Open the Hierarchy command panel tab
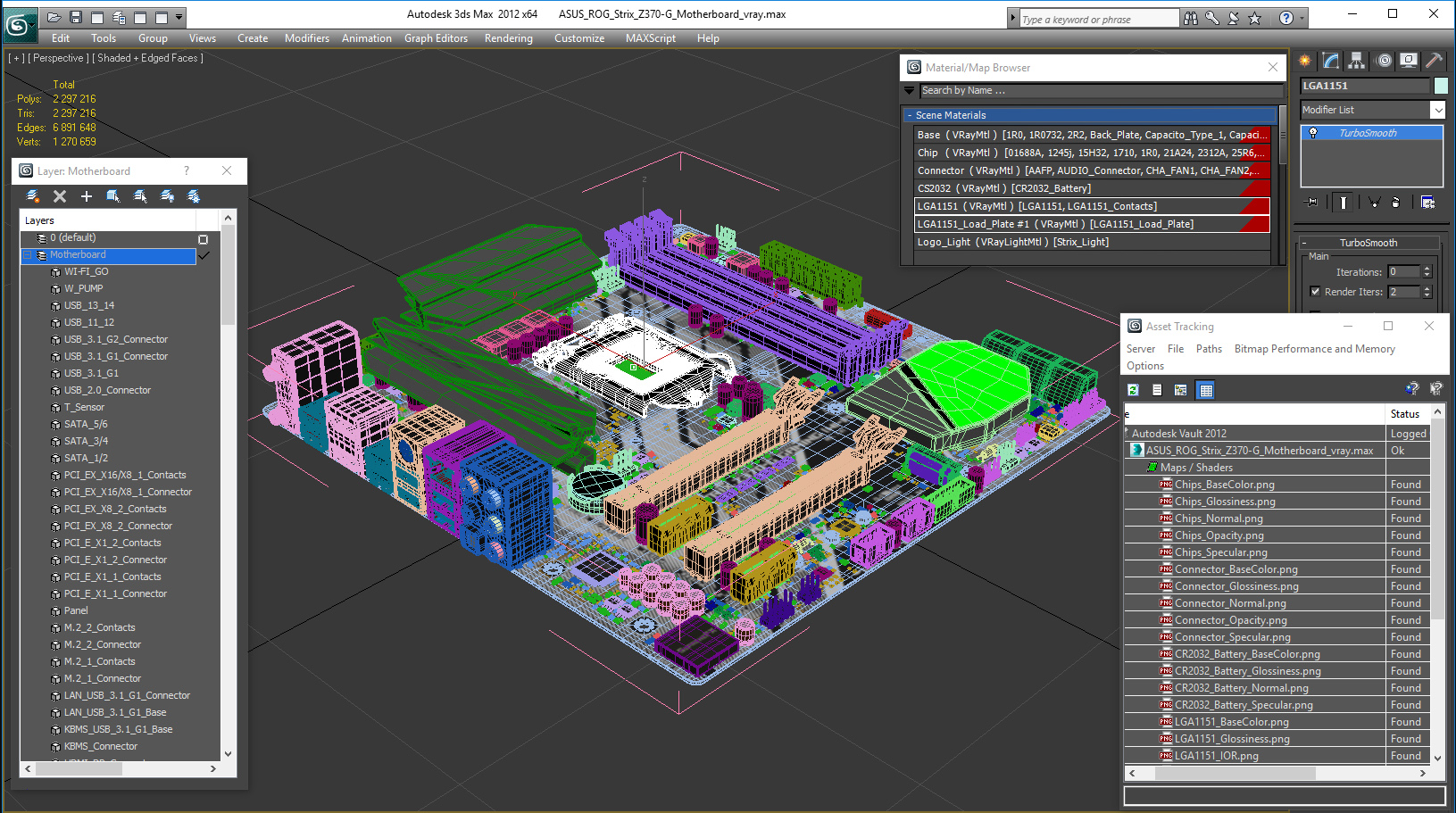This screenshot has width=1456, height=813. (x=1357, y=61)
